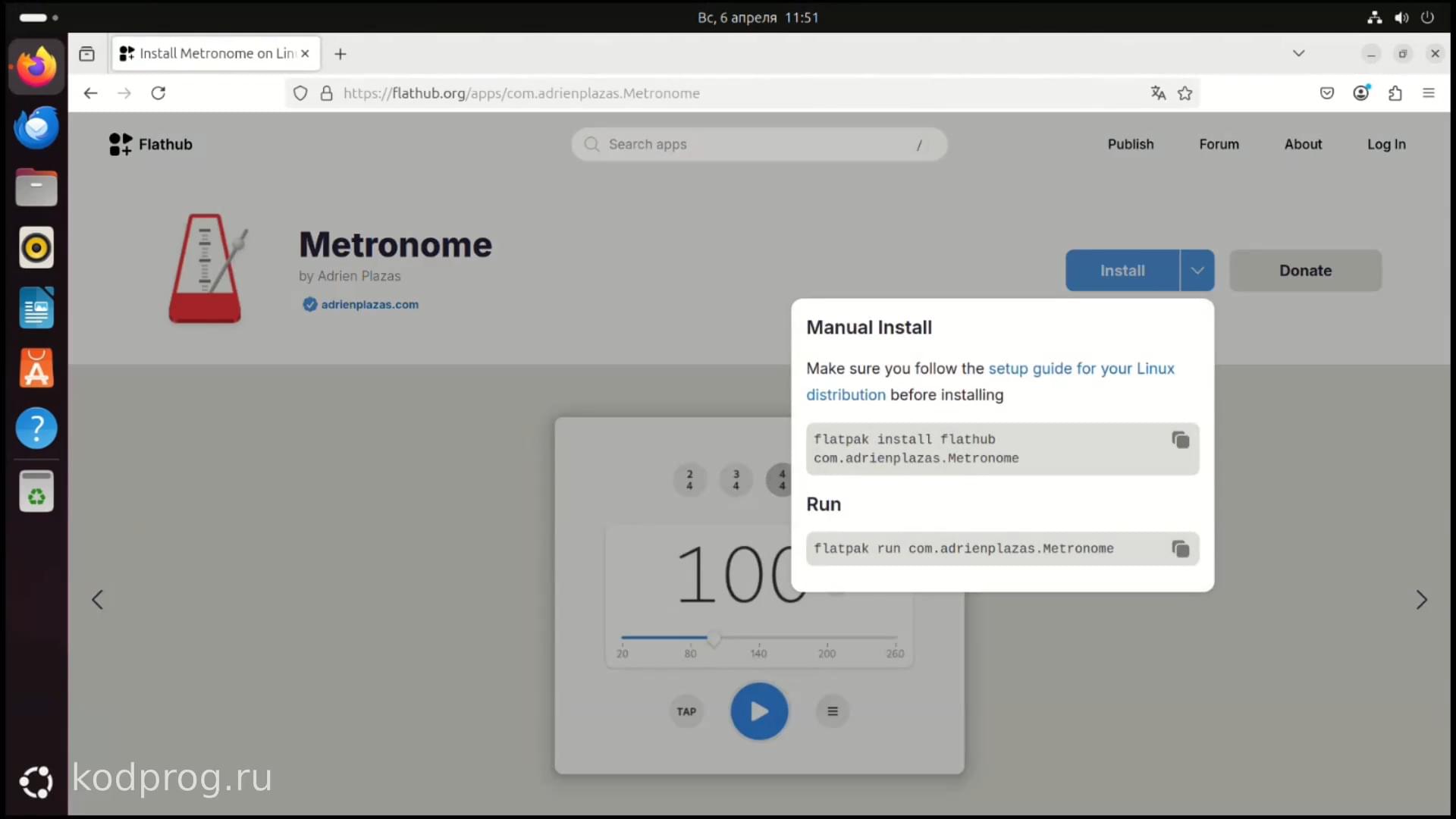
Task: Open the Firefox account icon
Action: [x=1361, y=93]
